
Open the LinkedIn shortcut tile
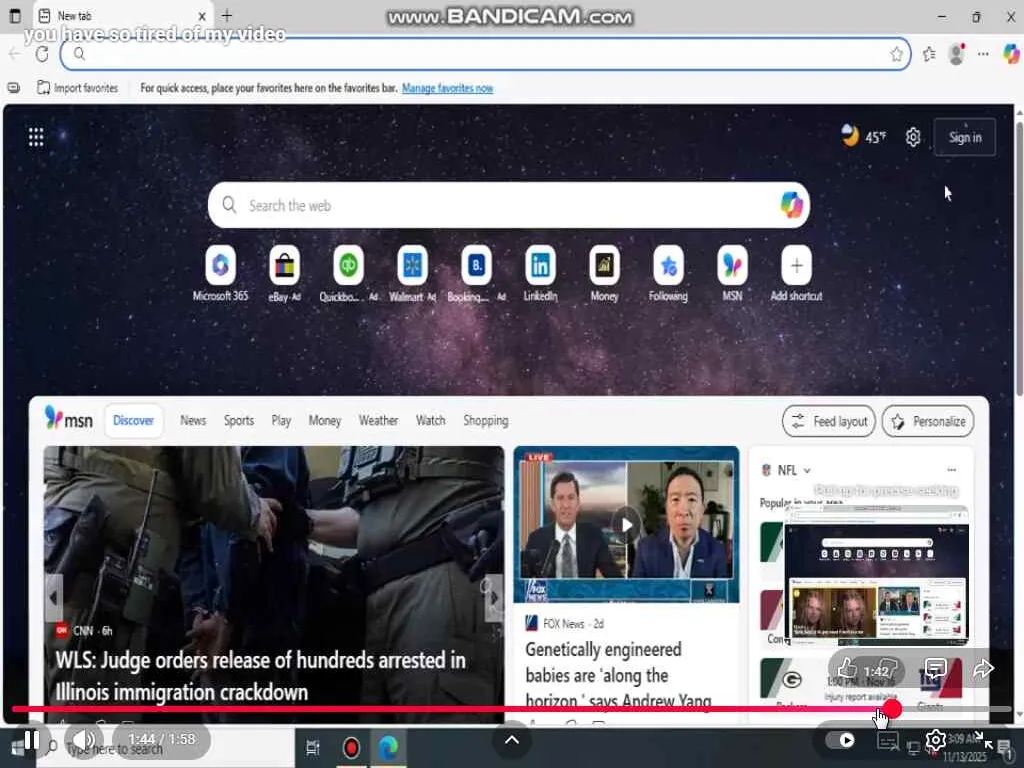pyautogui.click(x=540, y=266)
